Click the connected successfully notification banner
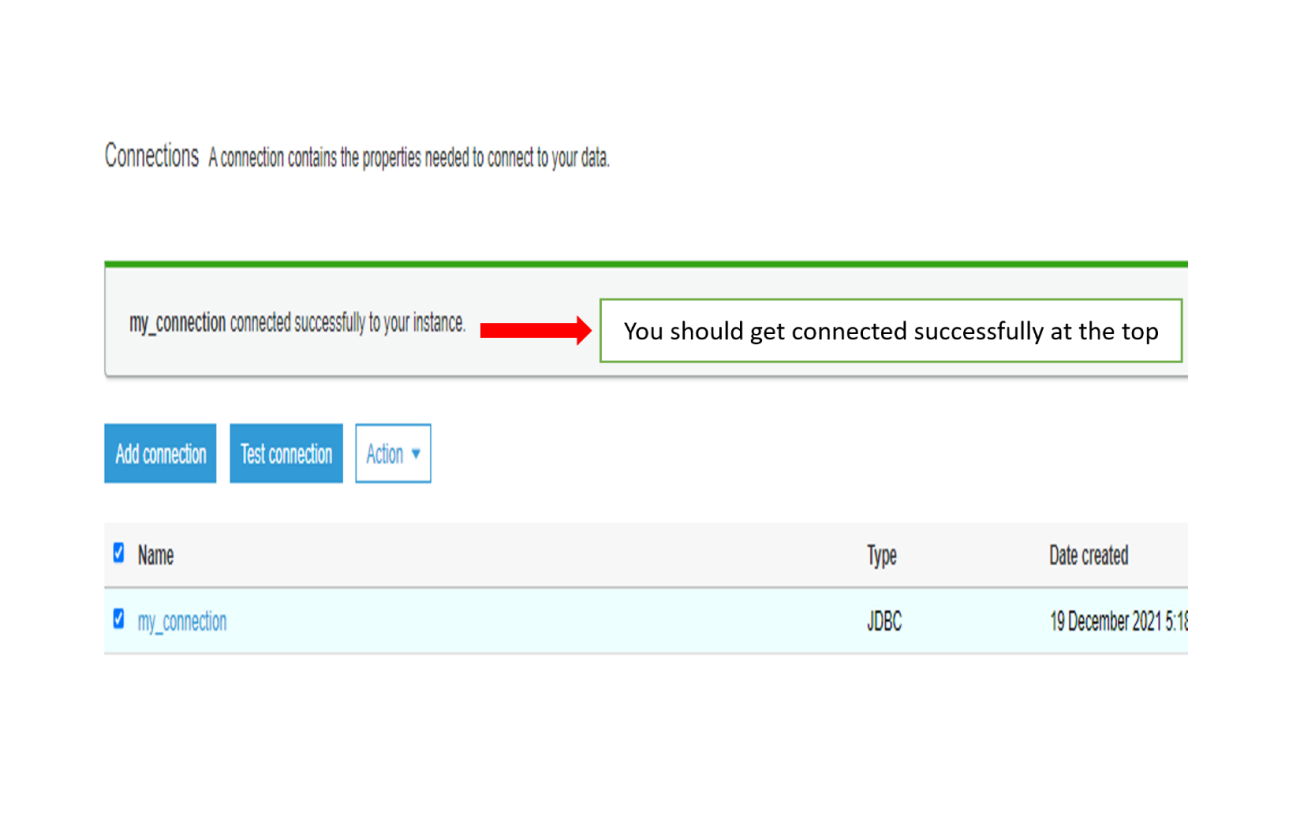Viewport: 1290px width, 820px height. (646, 321)
